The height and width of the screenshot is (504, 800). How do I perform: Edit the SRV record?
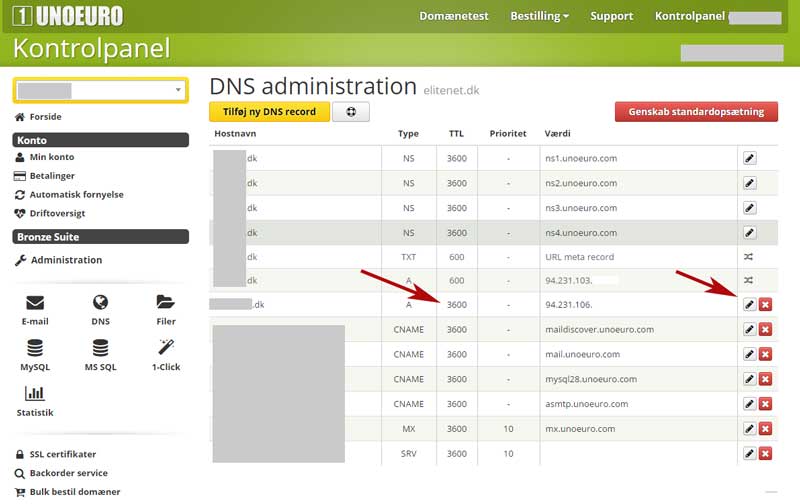tap(749, 453)
